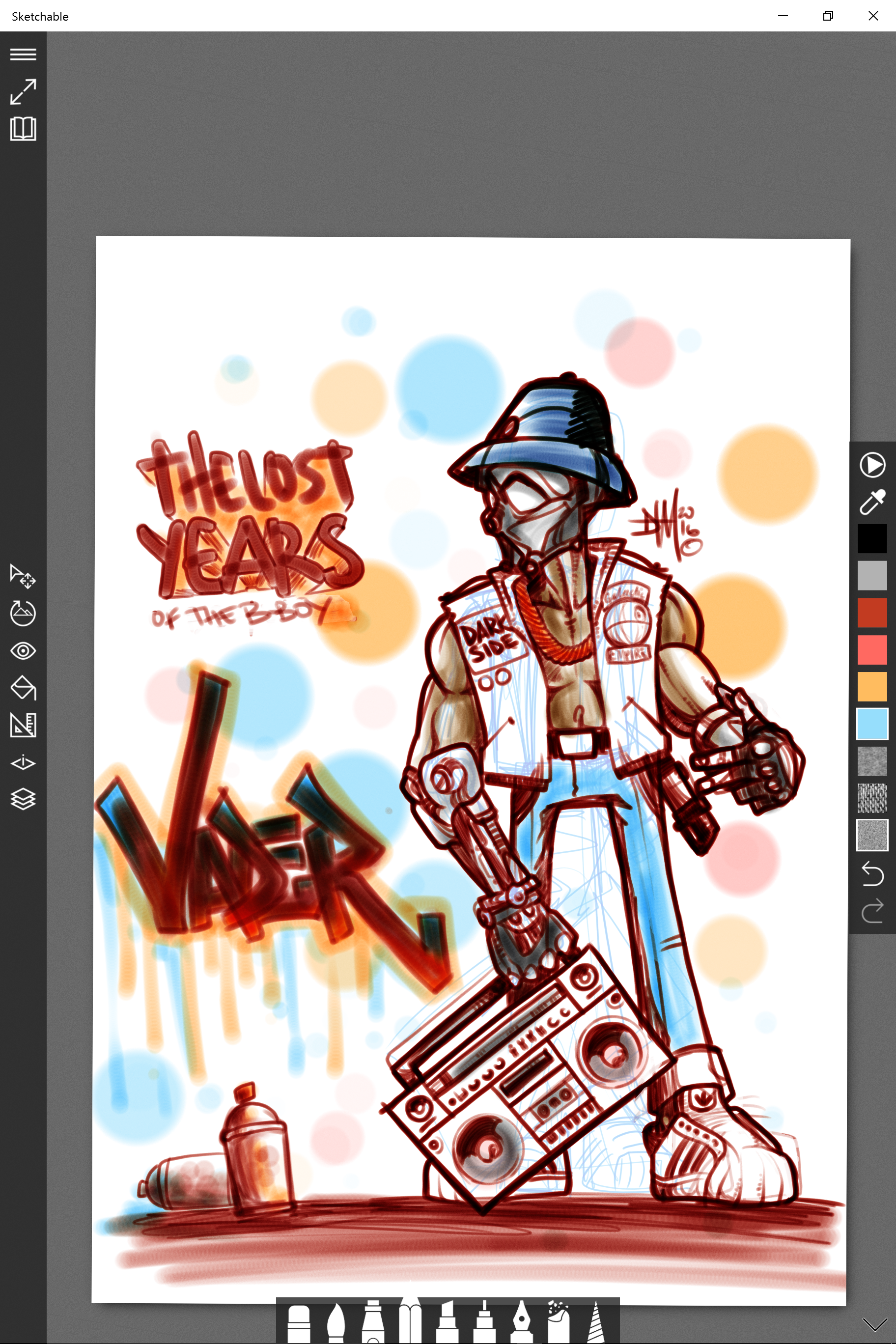Minimize the Sketchable window
Viewport: 896px width, 1344px height.
783,16
